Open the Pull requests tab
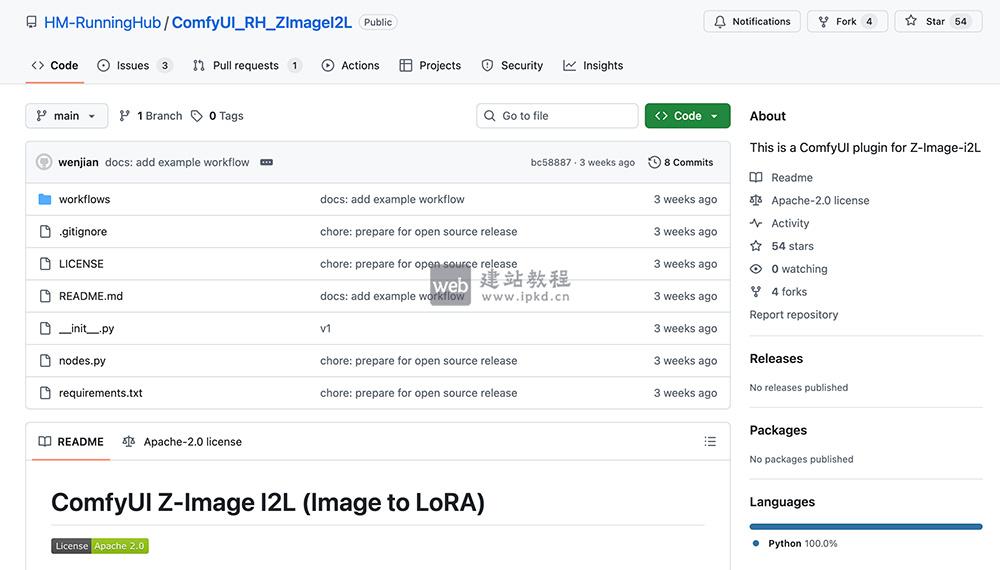The image size is (1000, 570). pos(247,65)
